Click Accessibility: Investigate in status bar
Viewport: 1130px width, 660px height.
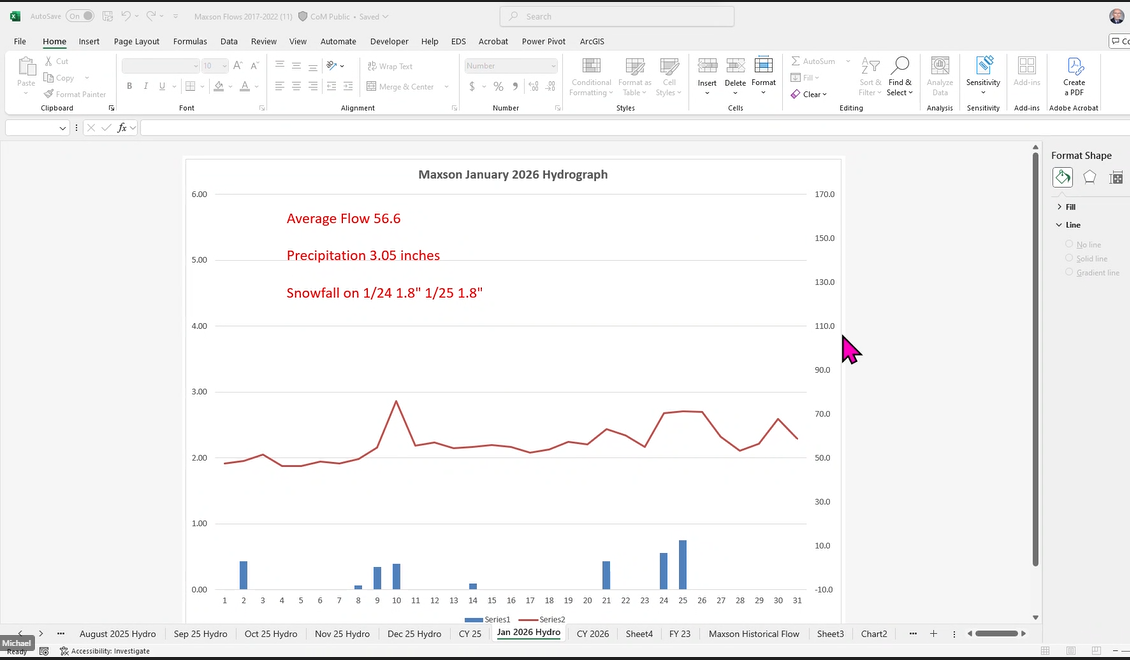pos(104,651)
